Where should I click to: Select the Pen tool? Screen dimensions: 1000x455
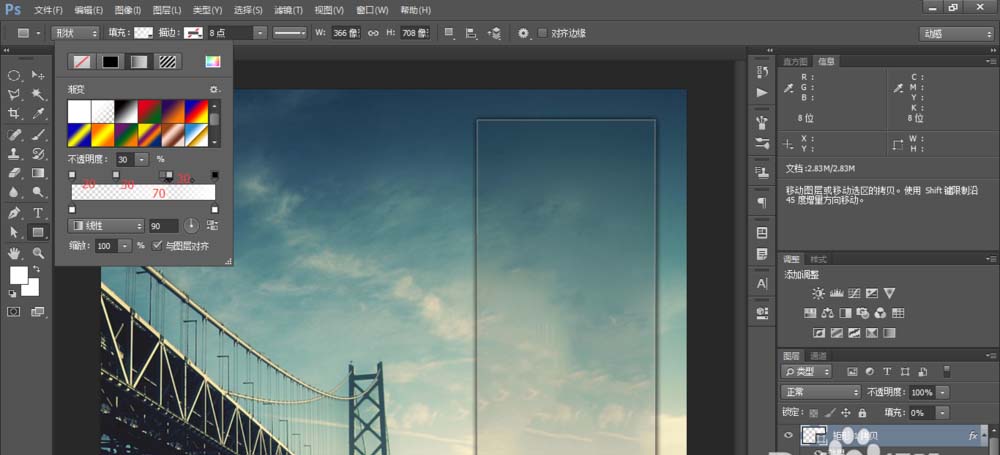pos(14,213)
